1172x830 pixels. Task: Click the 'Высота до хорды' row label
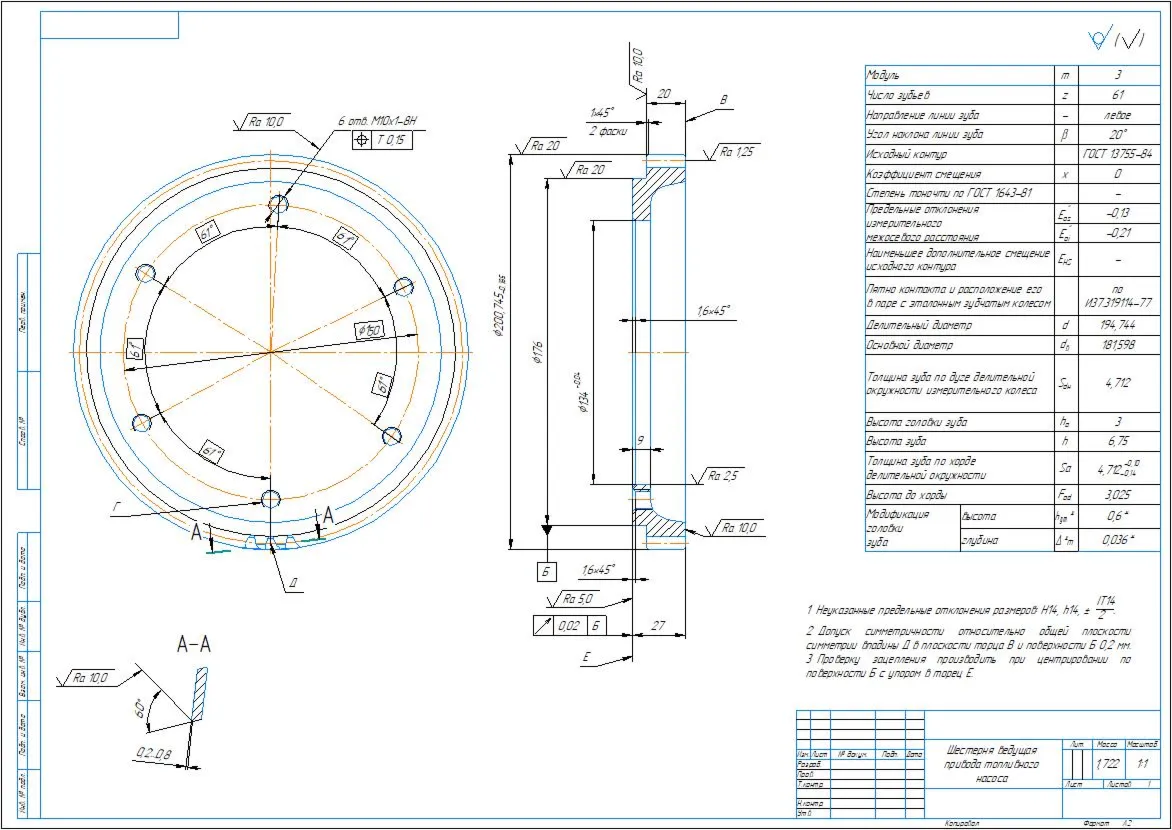point(905,495)
